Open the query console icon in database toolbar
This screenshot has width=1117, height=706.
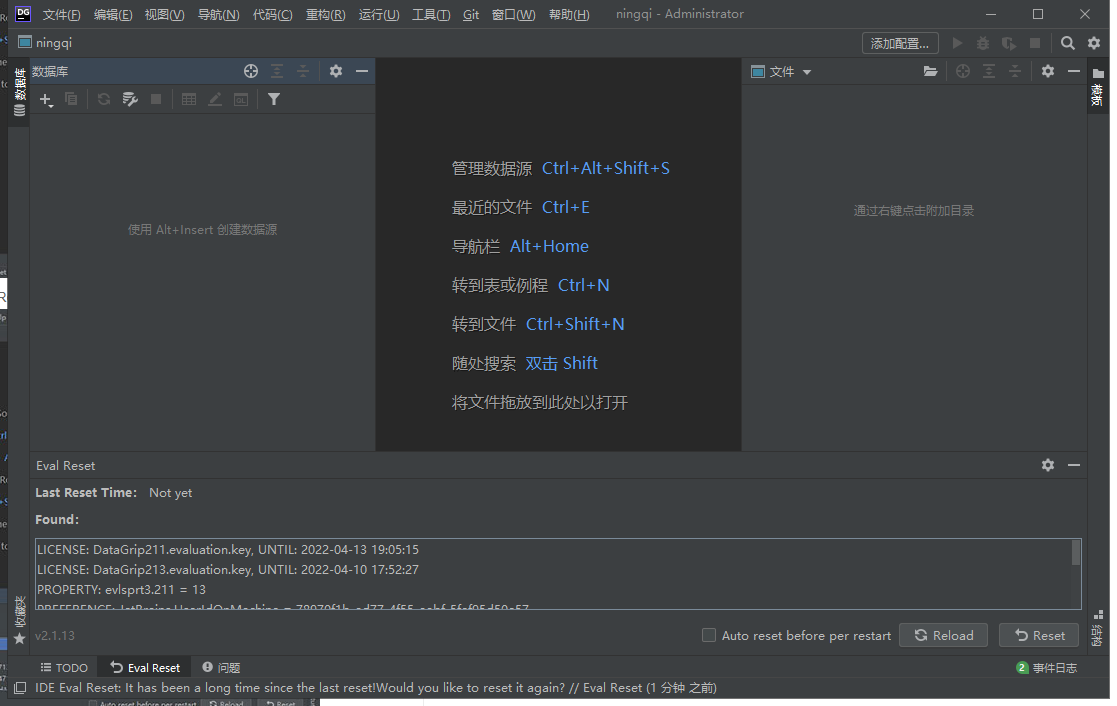pos(241,99)
